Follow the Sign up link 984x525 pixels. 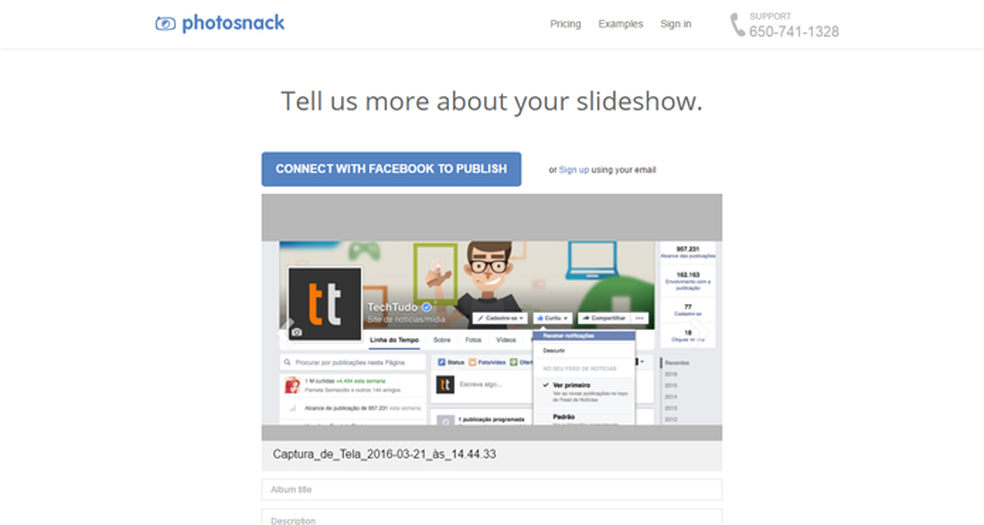574,170
